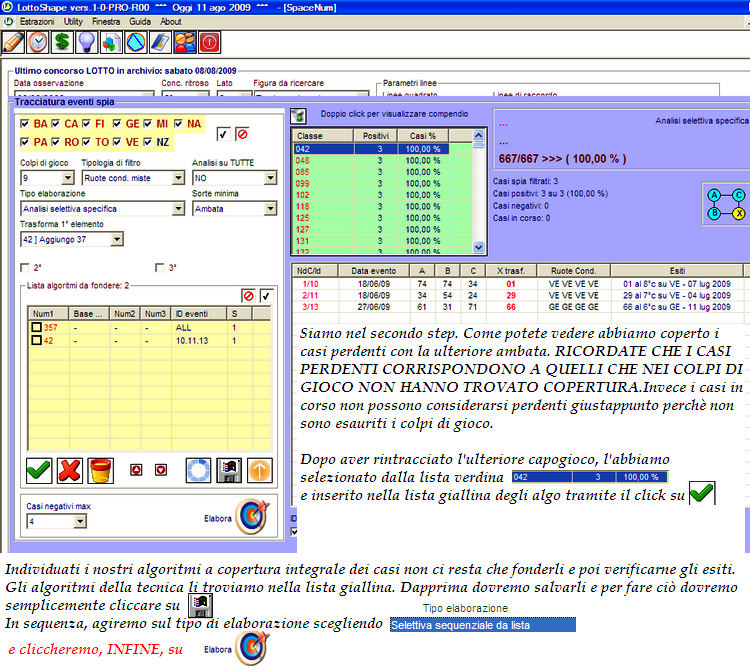
Task: Select class 048 in the green list
Action: coord(383,161)
